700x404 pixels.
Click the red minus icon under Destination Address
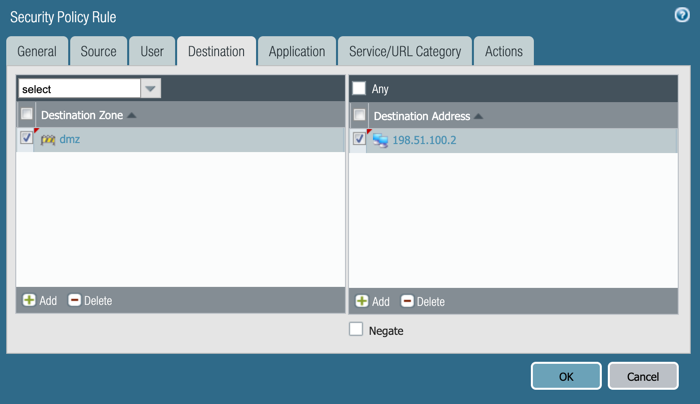tap(407, 301)
